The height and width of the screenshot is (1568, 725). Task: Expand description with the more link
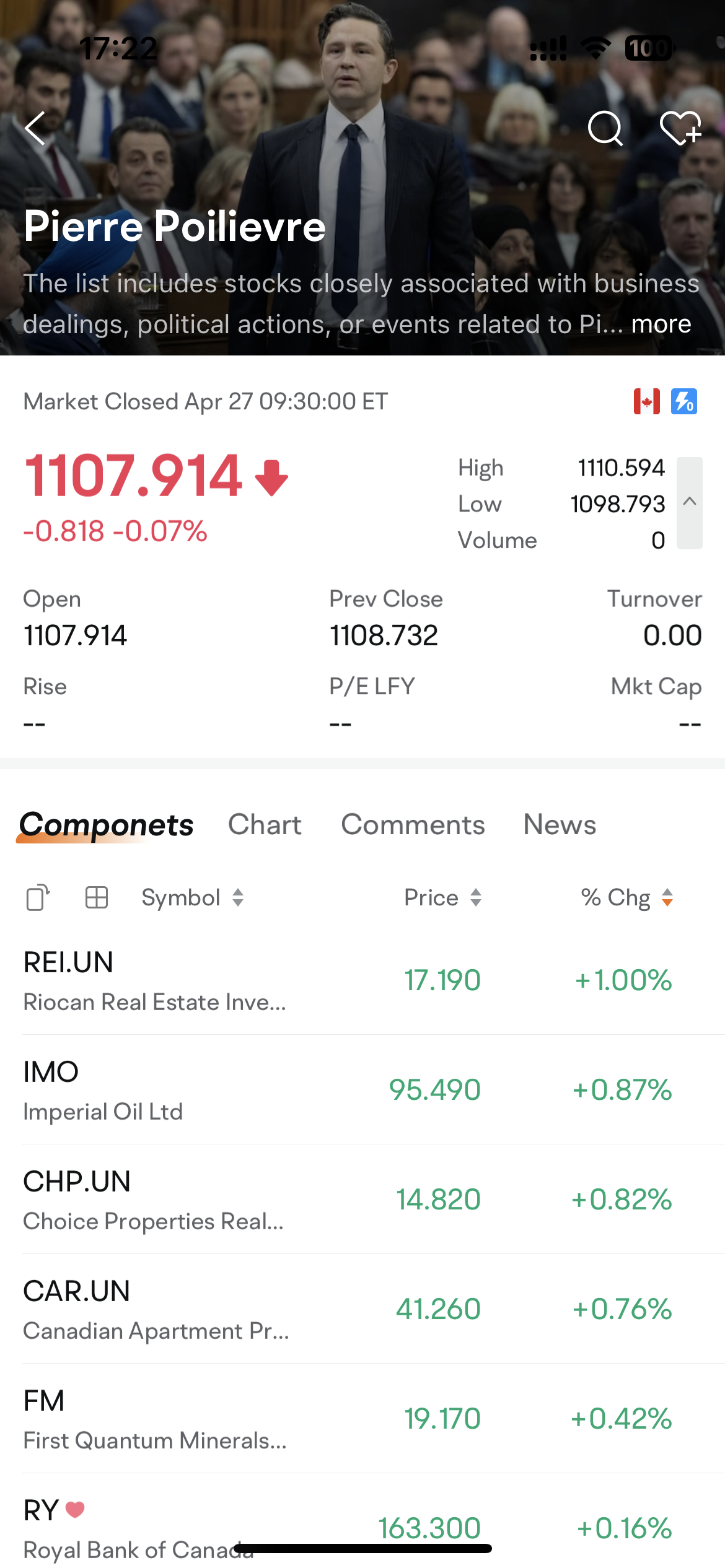[x=661, y=324]
